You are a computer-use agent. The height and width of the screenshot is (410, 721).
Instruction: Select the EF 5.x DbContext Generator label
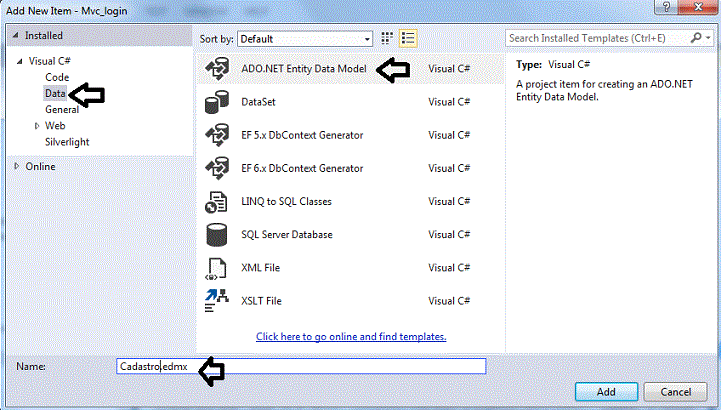pos(302,135)
